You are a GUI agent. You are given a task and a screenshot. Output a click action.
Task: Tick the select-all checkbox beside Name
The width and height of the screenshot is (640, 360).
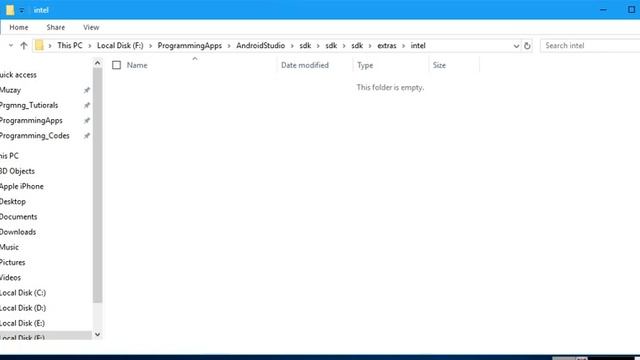tap(116, 65)
